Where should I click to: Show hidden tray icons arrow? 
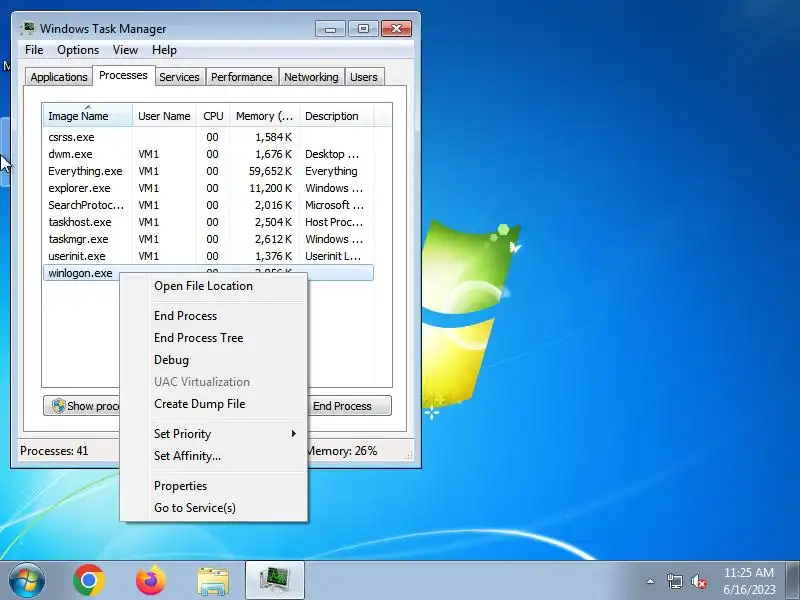[651, 581]
